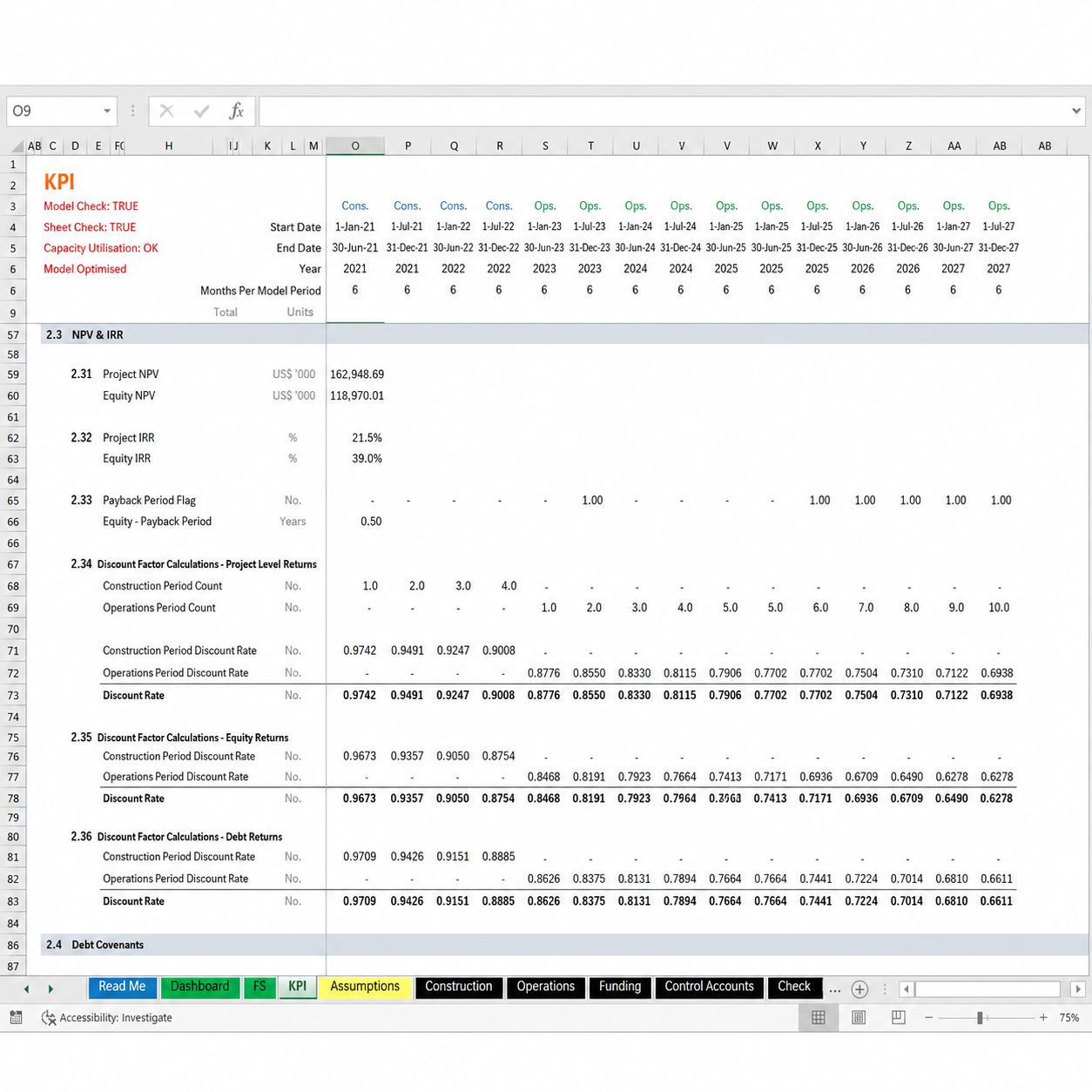Go to previous sheet tab arrow
The height and width of the screenshot is (1092, 1092).
[x=26, y=989]
